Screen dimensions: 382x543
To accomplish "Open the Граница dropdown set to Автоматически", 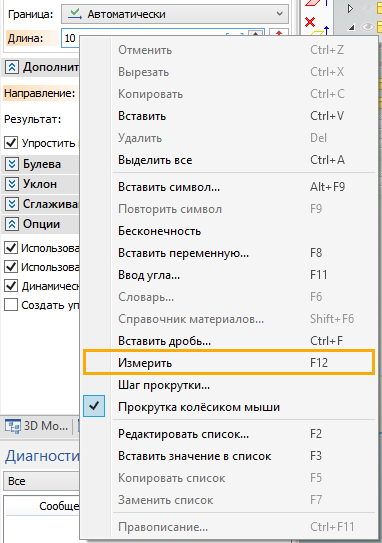I will pyautogui.click(x=175, y=14).
